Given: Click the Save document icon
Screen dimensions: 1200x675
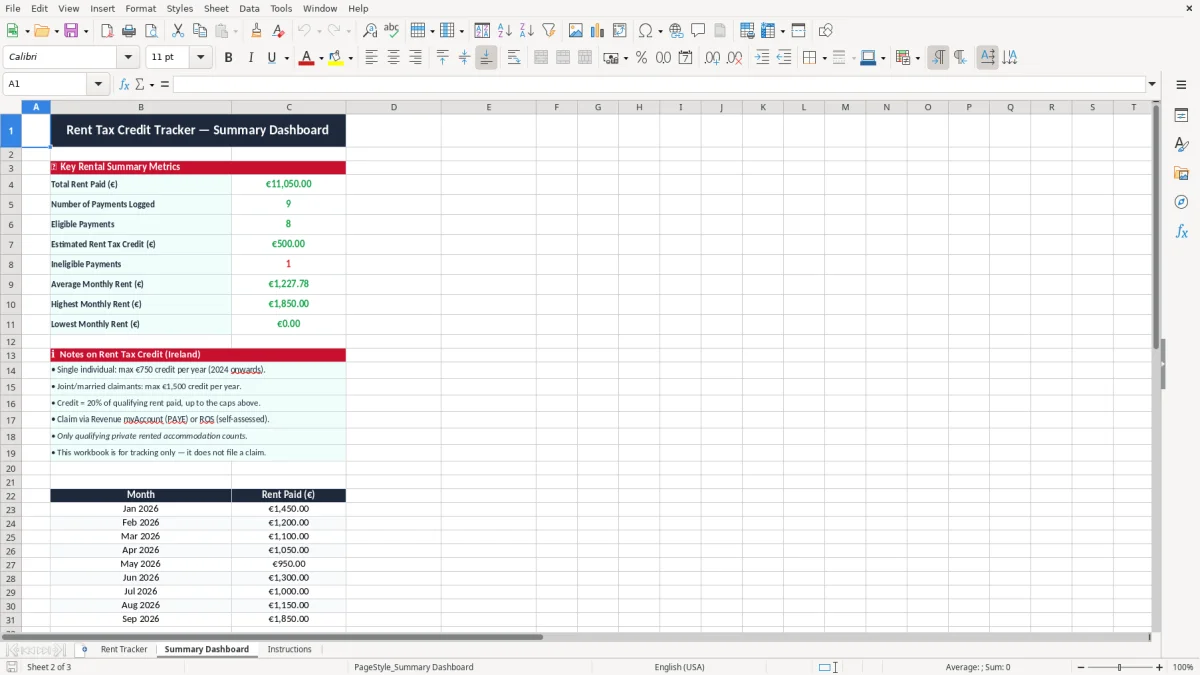Looking at the screenshot, I should pos(71,31).
